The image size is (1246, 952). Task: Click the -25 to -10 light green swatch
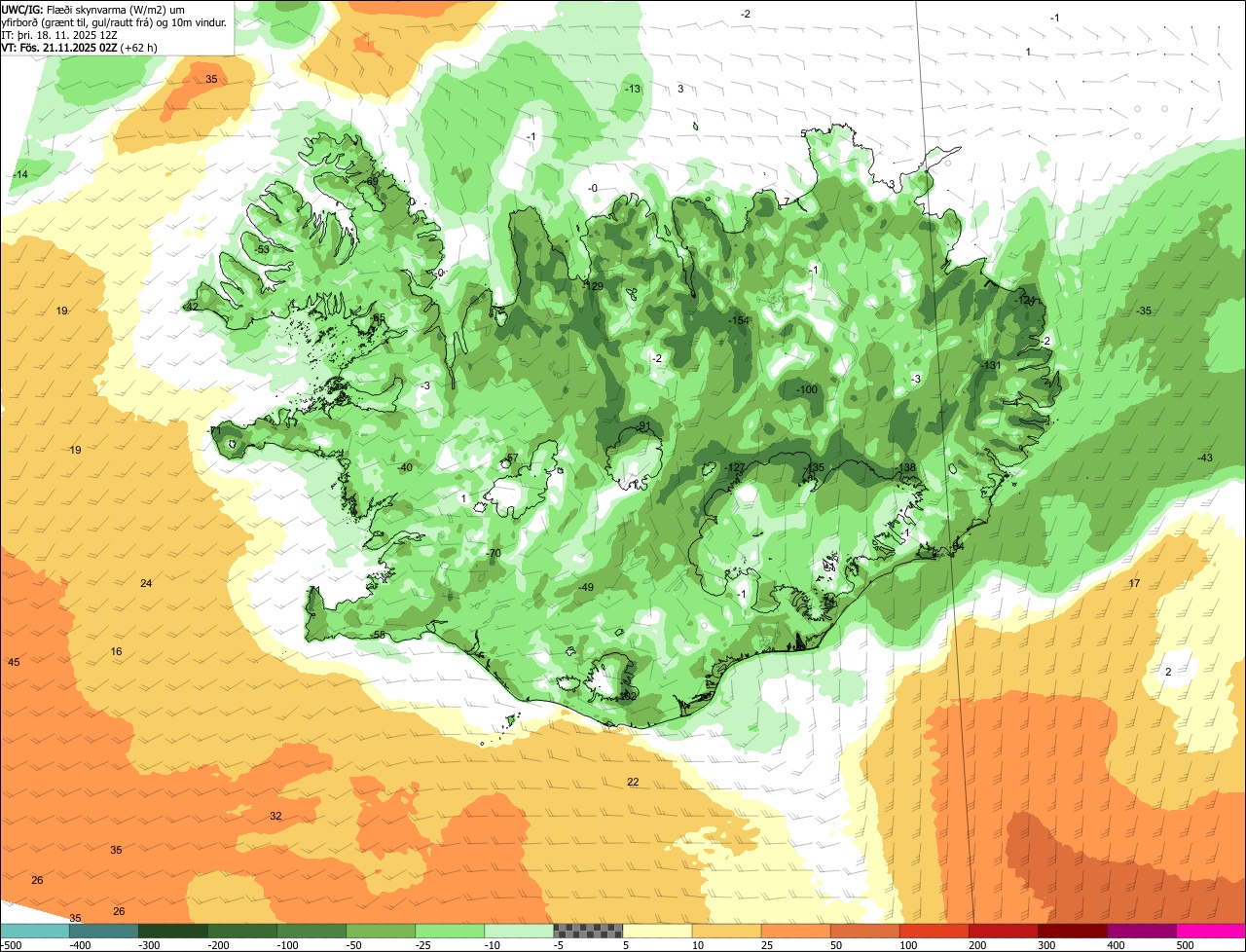(450, 931)
